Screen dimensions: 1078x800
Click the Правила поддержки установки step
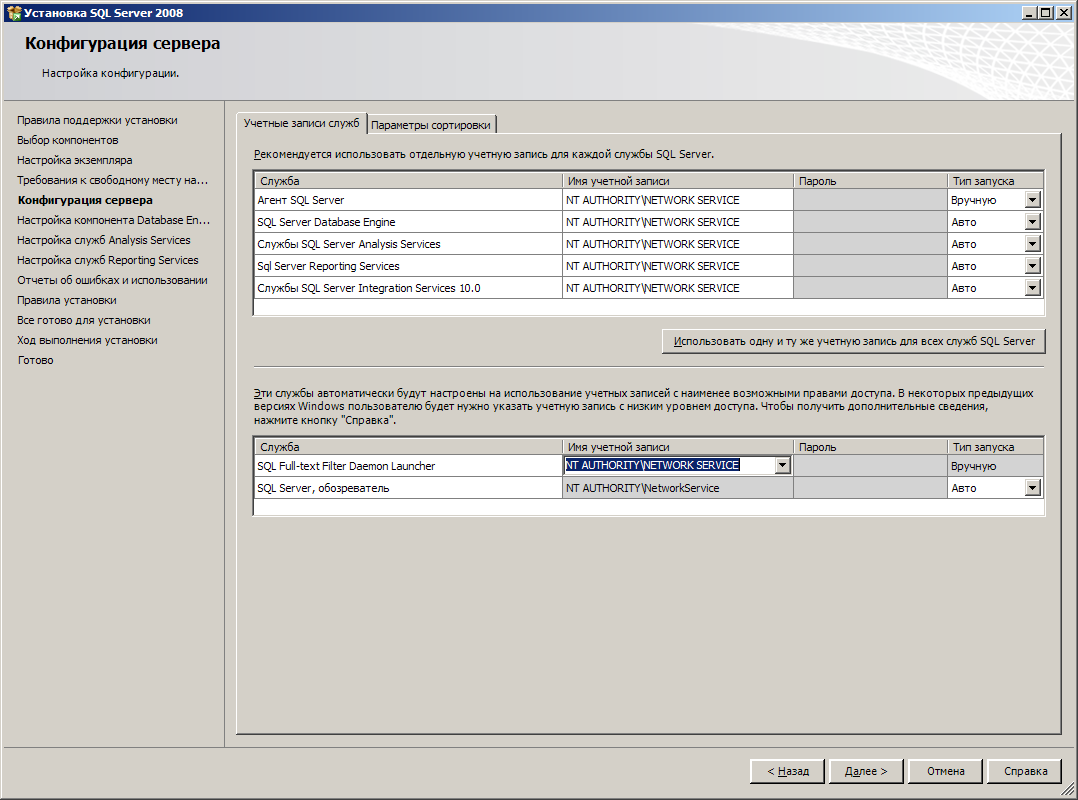(x=97, y=120)
